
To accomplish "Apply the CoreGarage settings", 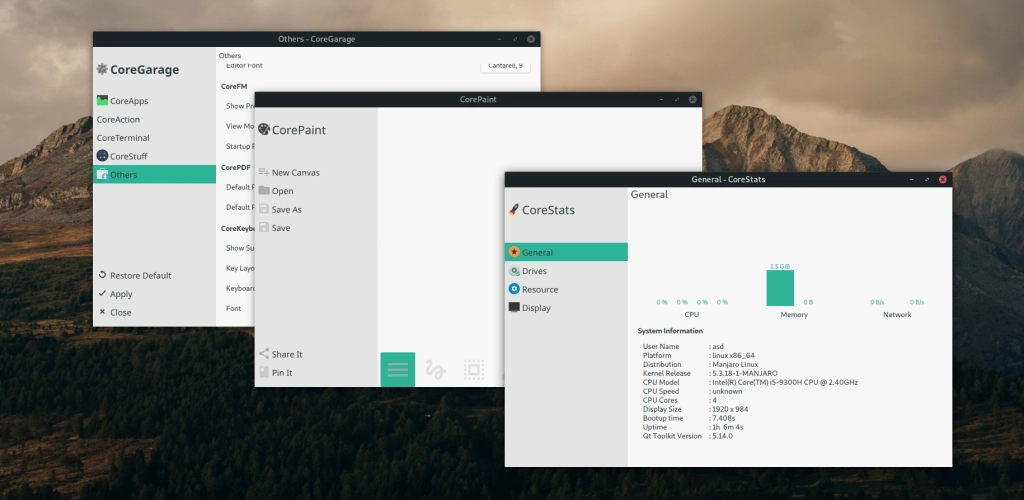I will tap(120, 294).
